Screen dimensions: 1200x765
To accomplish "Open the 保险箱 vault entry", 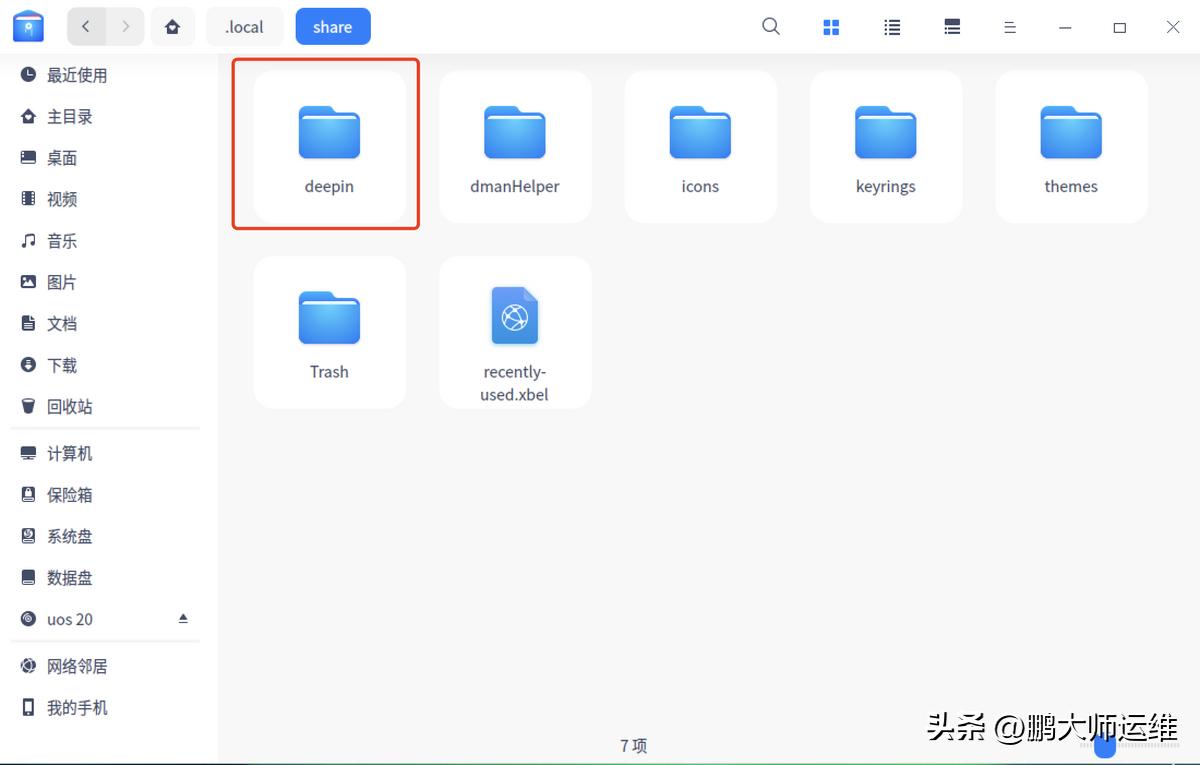I will click(x=68, y=494).
